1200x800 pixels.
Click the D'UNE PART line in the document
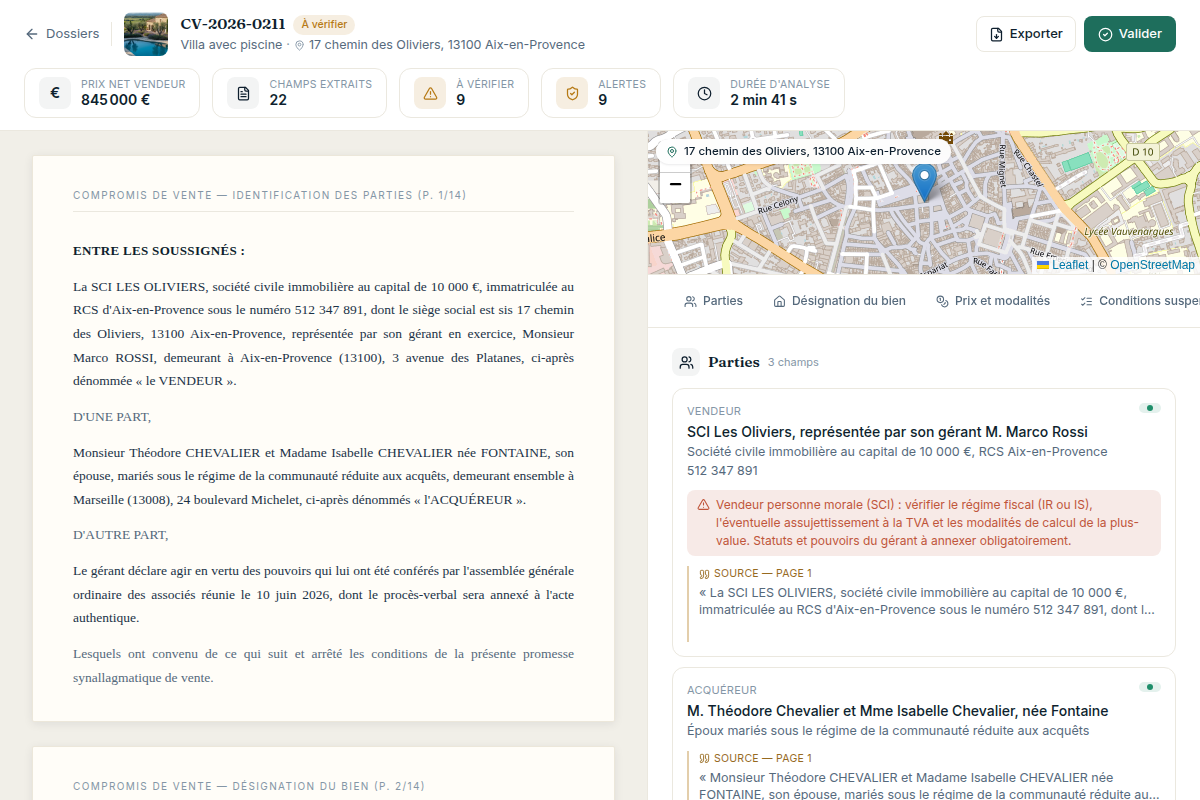(112, 417)
